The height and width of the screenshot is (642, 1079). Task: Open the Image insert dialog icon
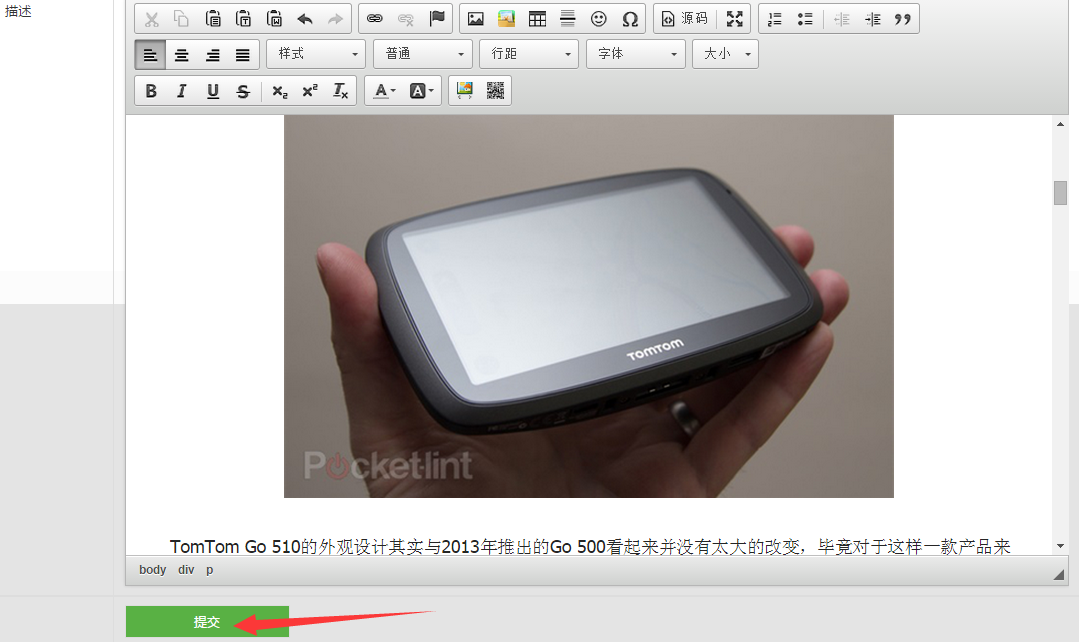[x=476, y=19]
